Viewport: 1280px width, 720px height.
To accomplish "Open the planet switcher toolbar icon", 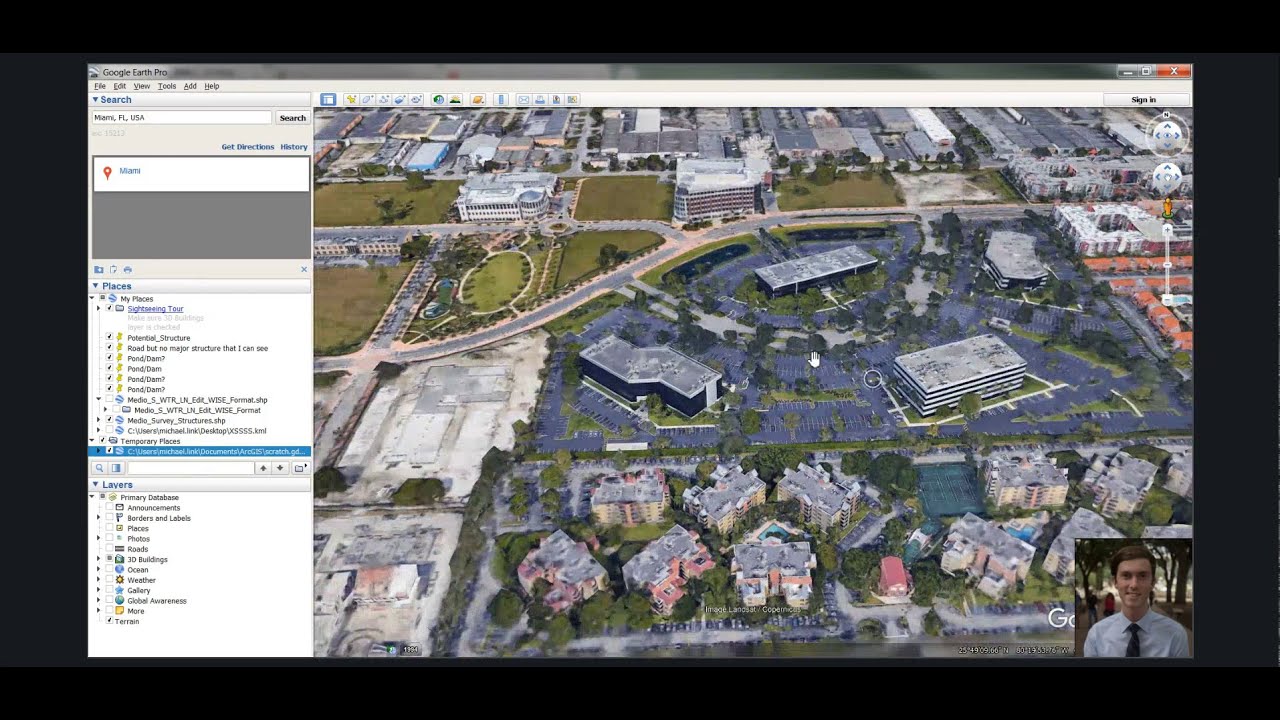I will coord(478,100).
